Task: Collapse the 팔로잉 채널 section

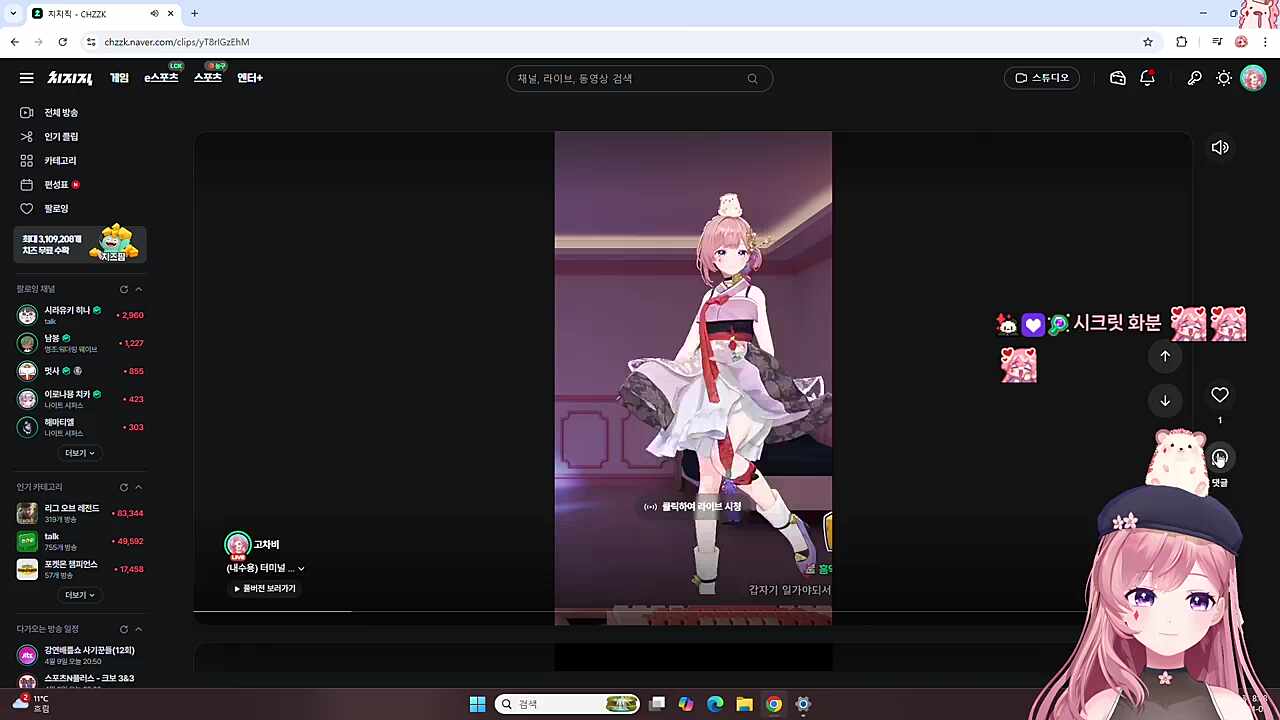Action: [x=139, y=289]
